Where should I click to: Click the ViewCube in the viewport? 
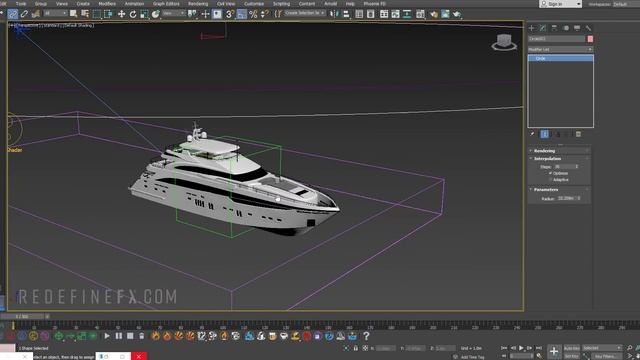[x=504, y=42]
